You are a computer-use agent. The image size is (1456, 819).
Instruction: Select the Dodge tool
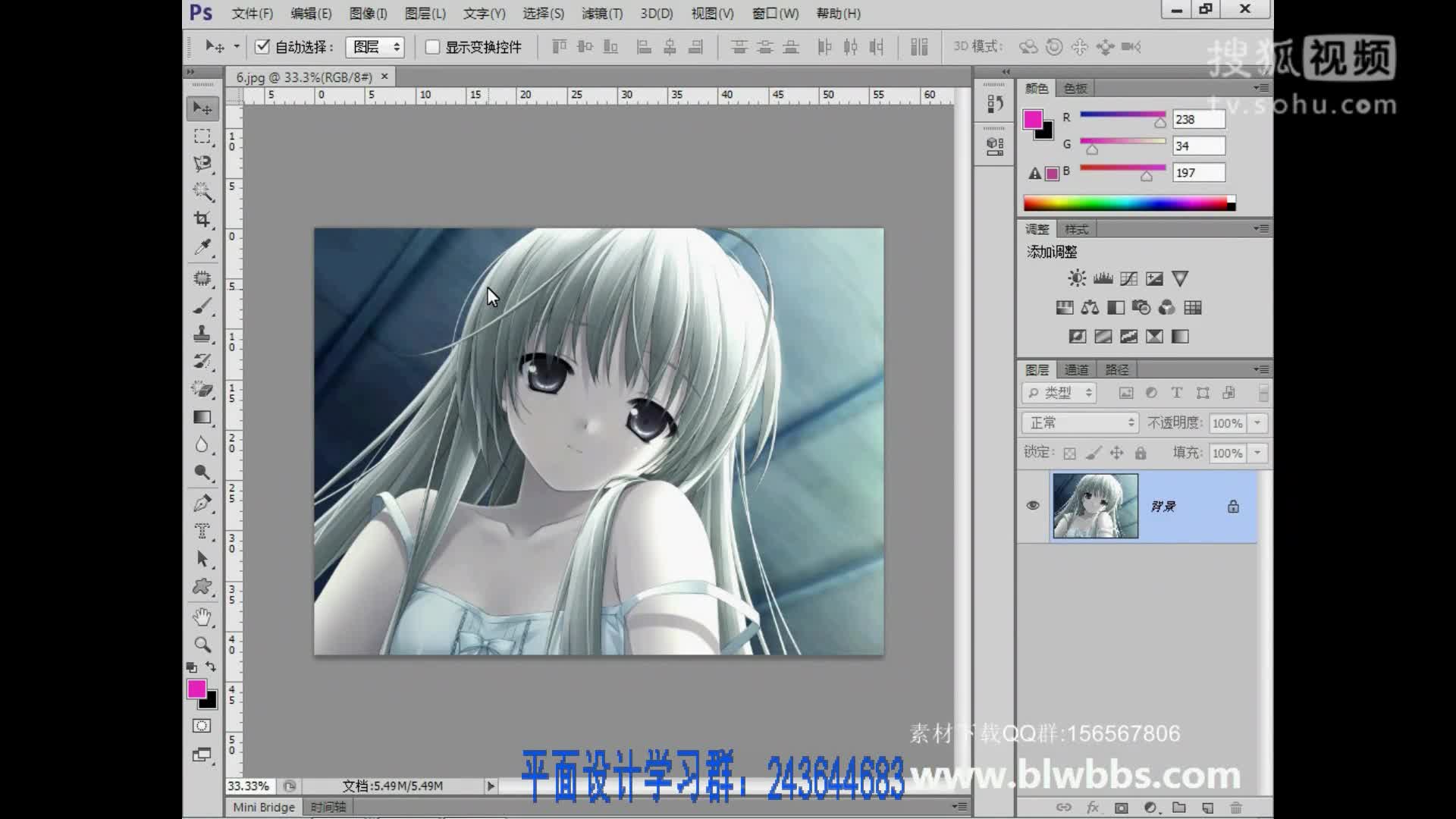[202, 472]
